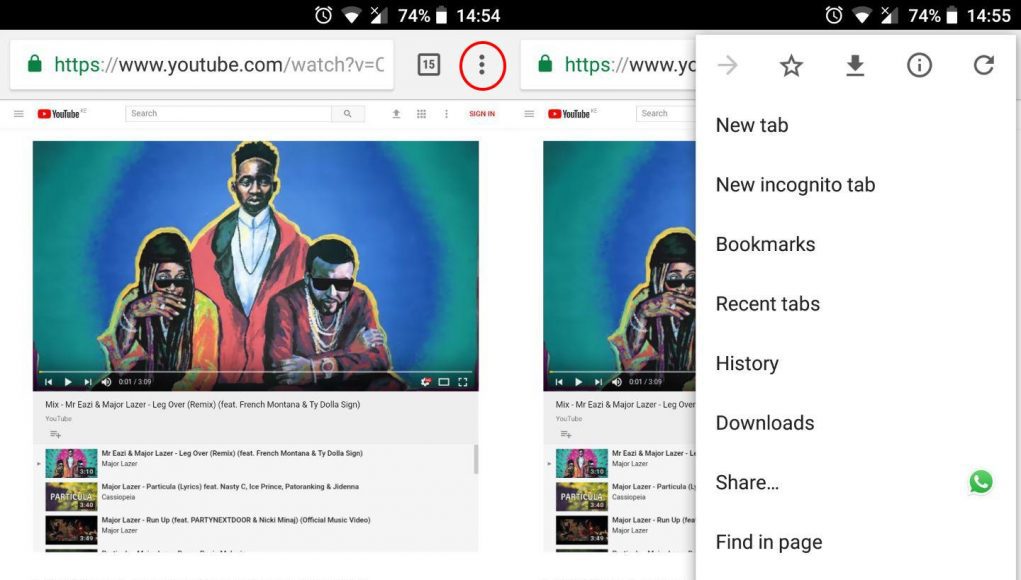The height and width of the screenshot is (580, 1021).
Task: Click the YouTube logo in right screen
Action: tap(569, 114)
